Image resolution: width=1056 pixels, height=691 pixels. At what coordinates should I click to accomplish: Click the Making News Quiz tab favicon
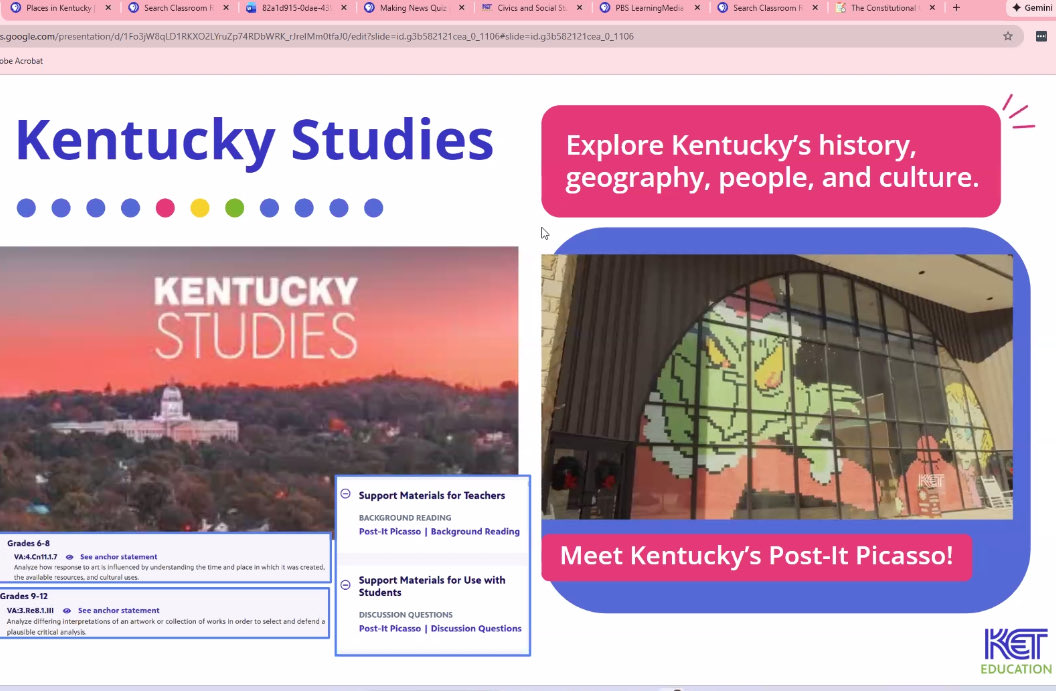point(369,8)
